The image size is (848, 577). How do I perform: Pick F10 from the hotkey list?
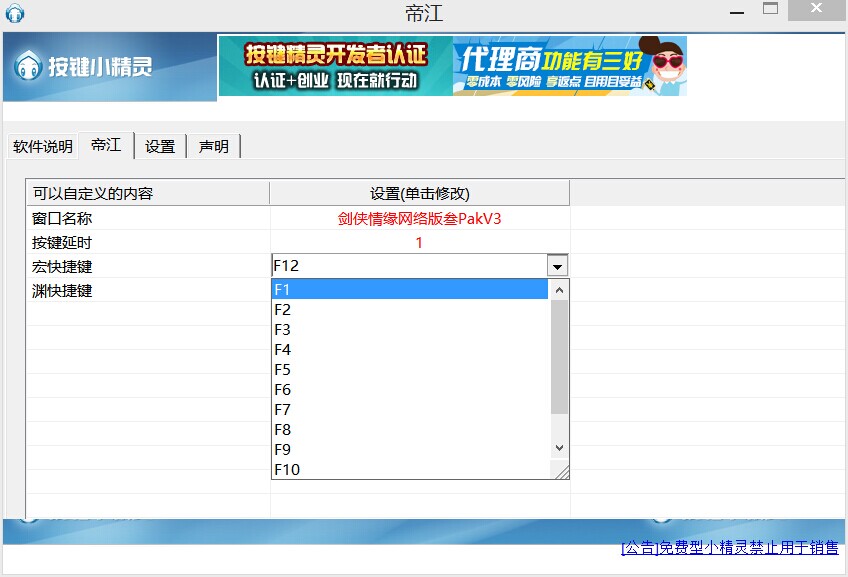[x=410, y=469]
